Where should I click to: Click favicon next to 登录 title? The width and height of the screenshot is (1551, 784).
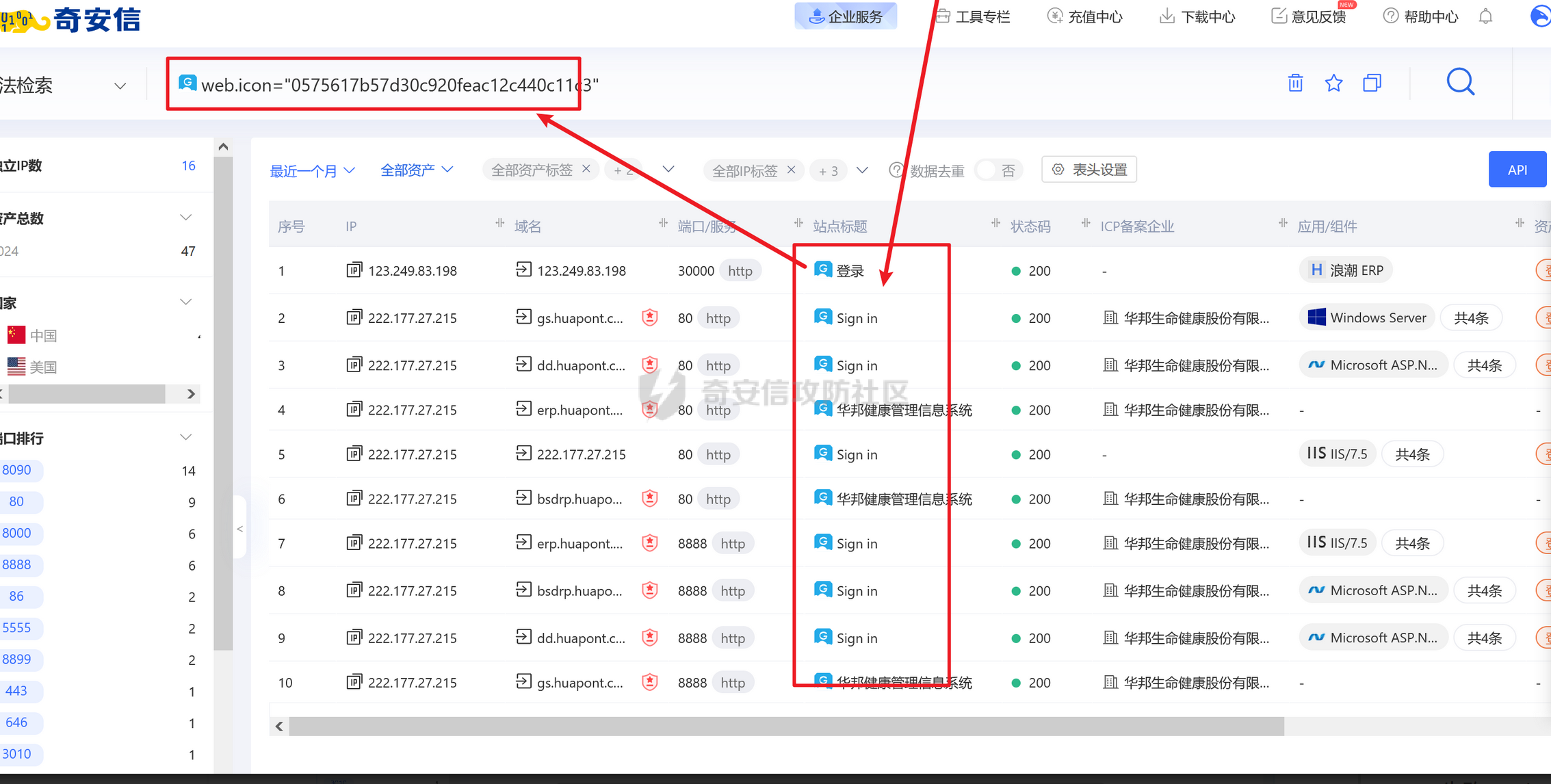click(823, 270)
